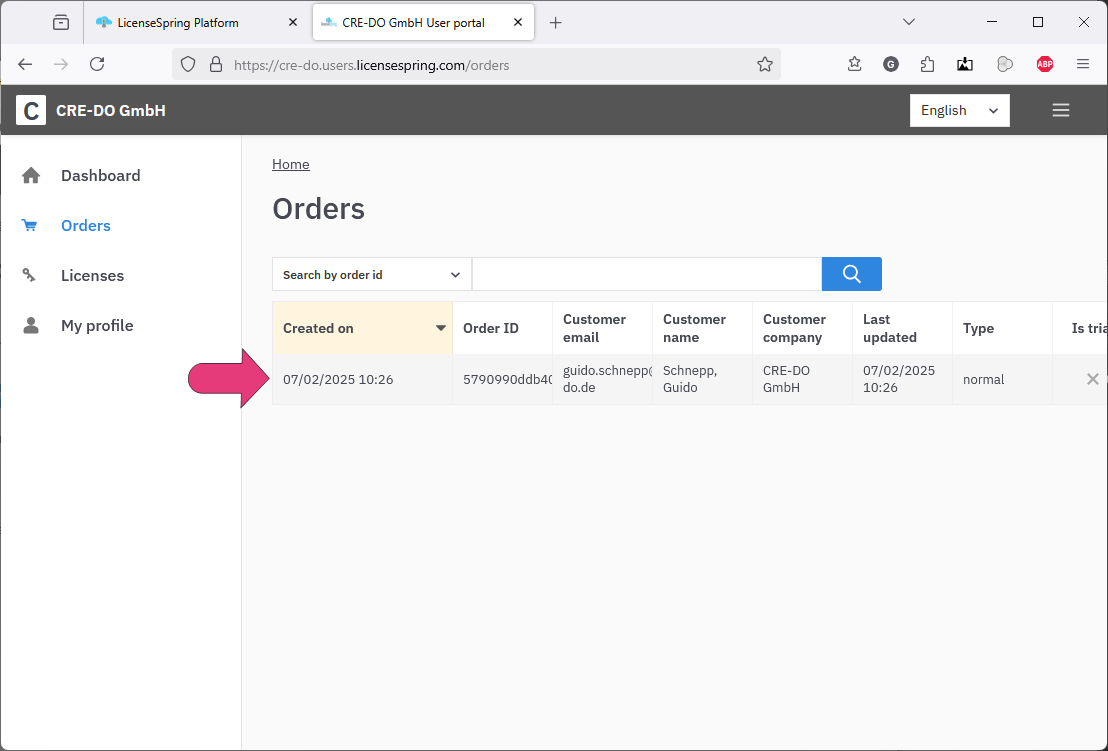
Task: Click the CRE-DO GmbH logo icon
Action: tap(31, 110)
